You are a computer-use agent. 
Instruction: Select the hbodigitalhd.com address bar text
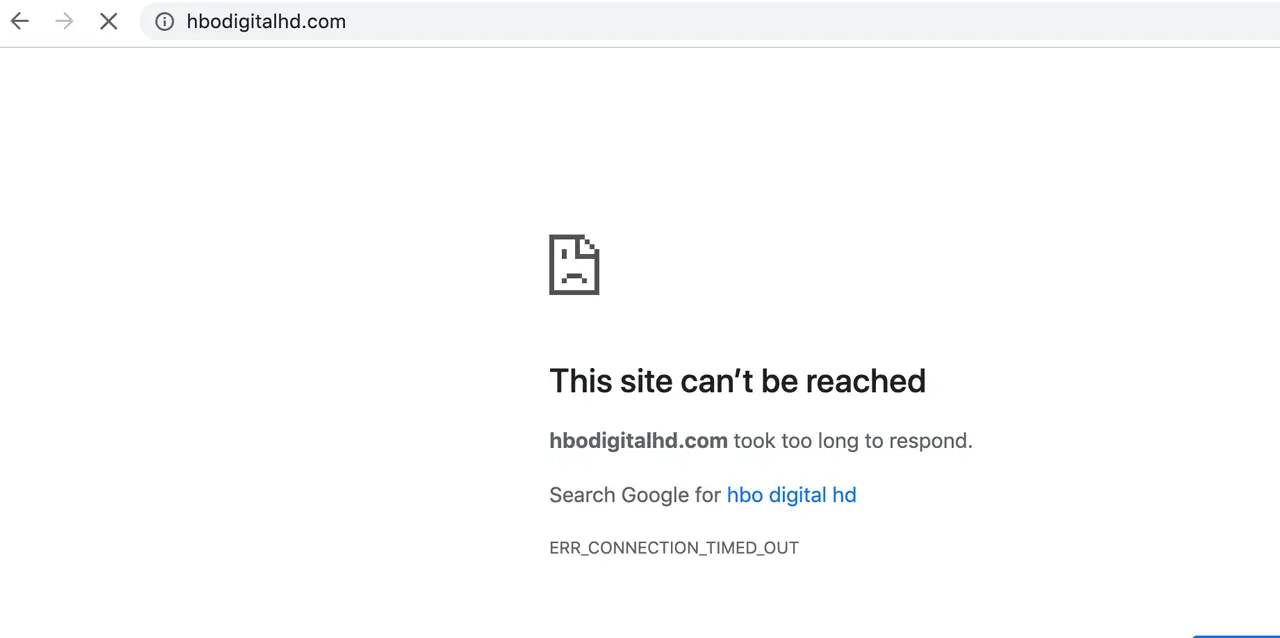[x=266, y=21]
